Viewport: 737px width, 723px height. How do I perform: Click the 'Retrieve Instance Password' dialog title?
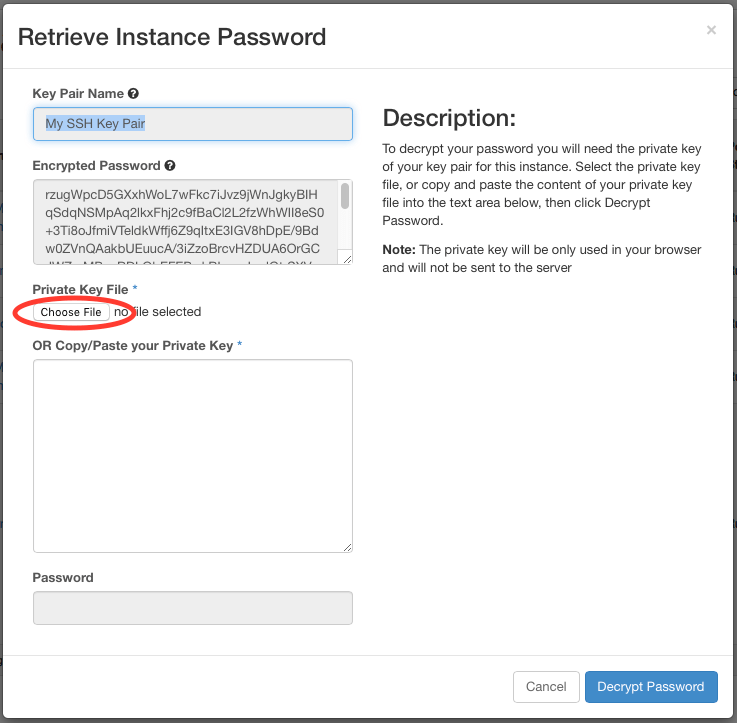(172, 38)
